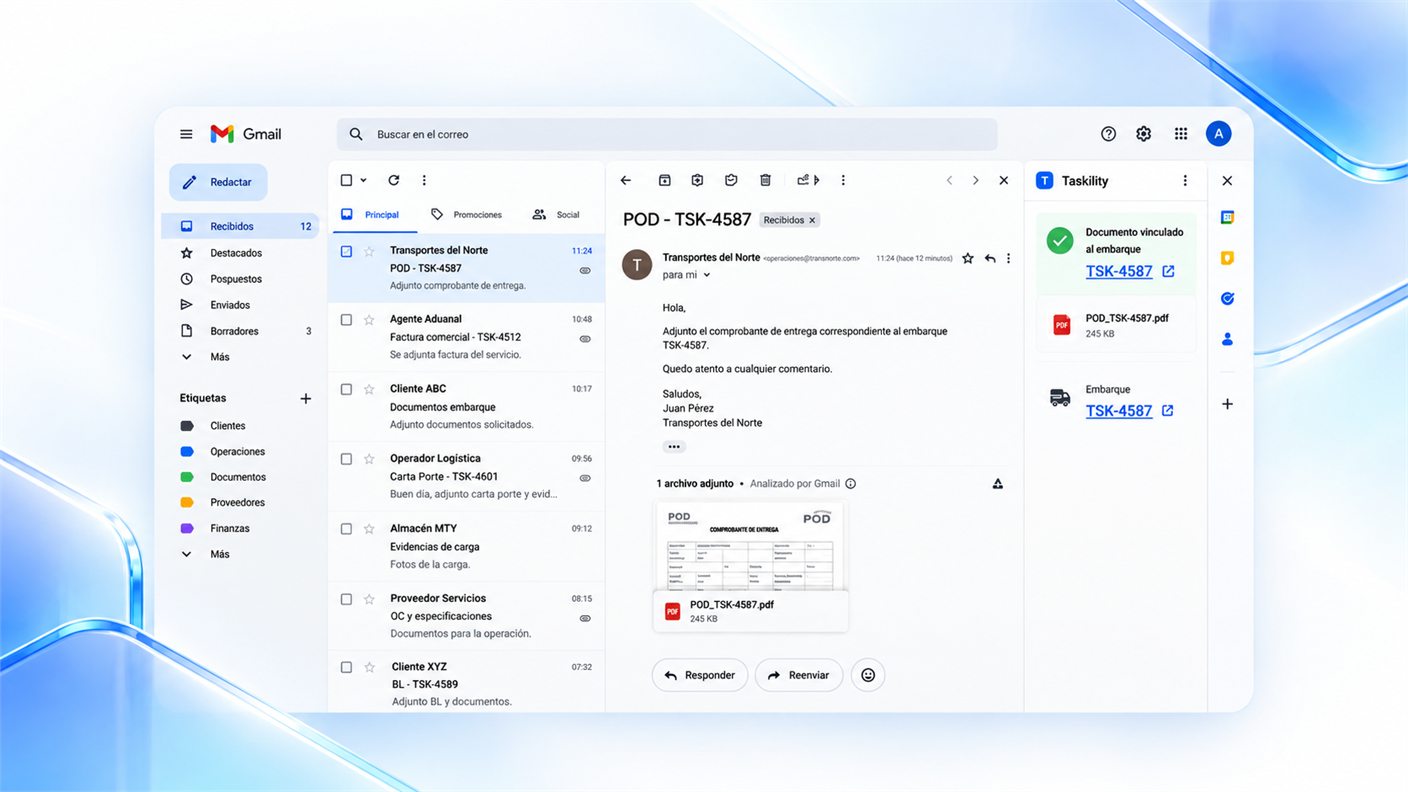Image resolution: width=1408 pixels, height=792 pixels.
Task: Open Taskility panel more options menu
Action: [x=1185, y=181]
